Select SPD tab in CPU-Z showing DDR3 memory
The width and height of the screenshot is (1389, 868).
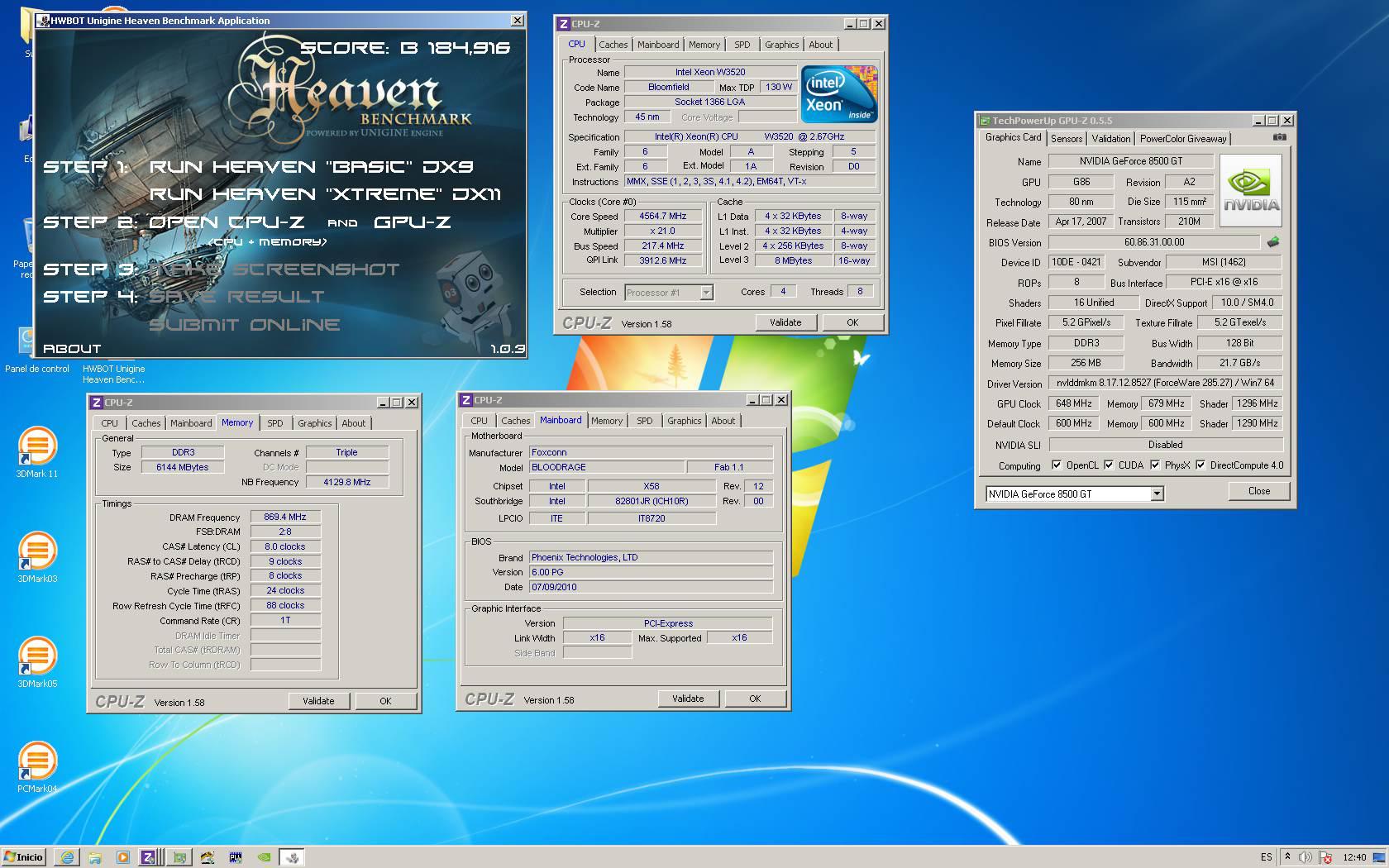point(274,423)
